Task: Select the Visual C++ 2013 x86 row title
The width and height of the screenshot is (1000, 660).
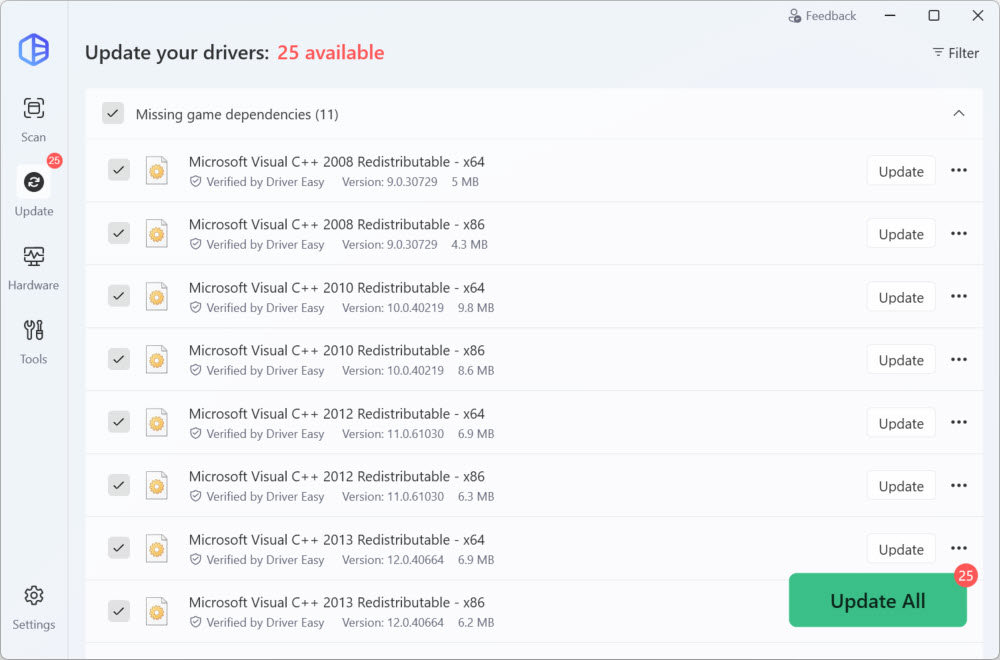Action: pyautogui.click(x=336, y=602)
